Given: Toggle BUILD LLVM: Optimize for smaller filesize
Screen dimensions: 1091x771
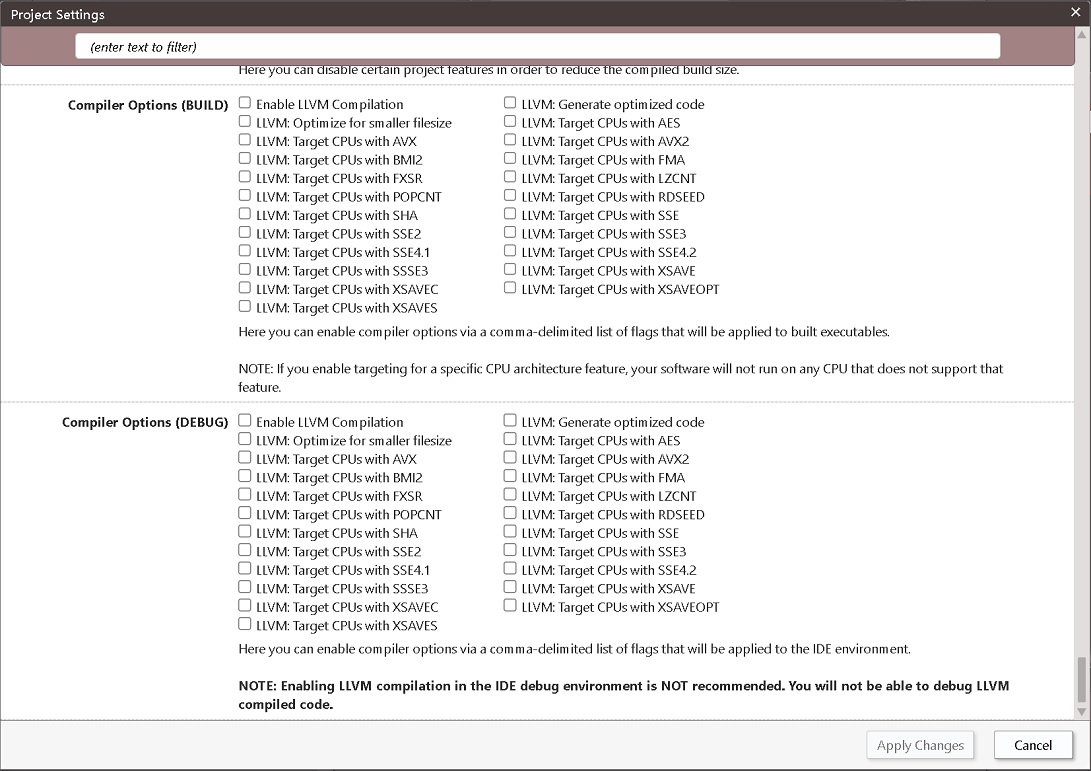Looking at the screenshot, I should pyautogui.click(x=245, y=122).
